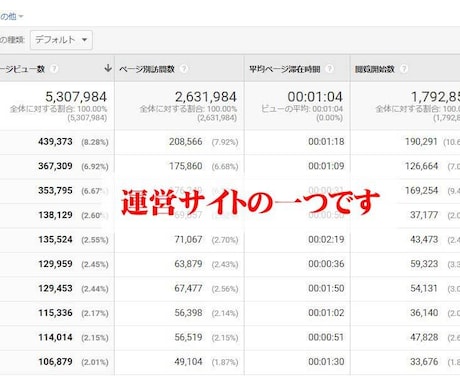Image resolution: width=460 pixels, height=380 pixels.
Task: Click the unique pageviews cell 56,519
Action: (188, 337)
